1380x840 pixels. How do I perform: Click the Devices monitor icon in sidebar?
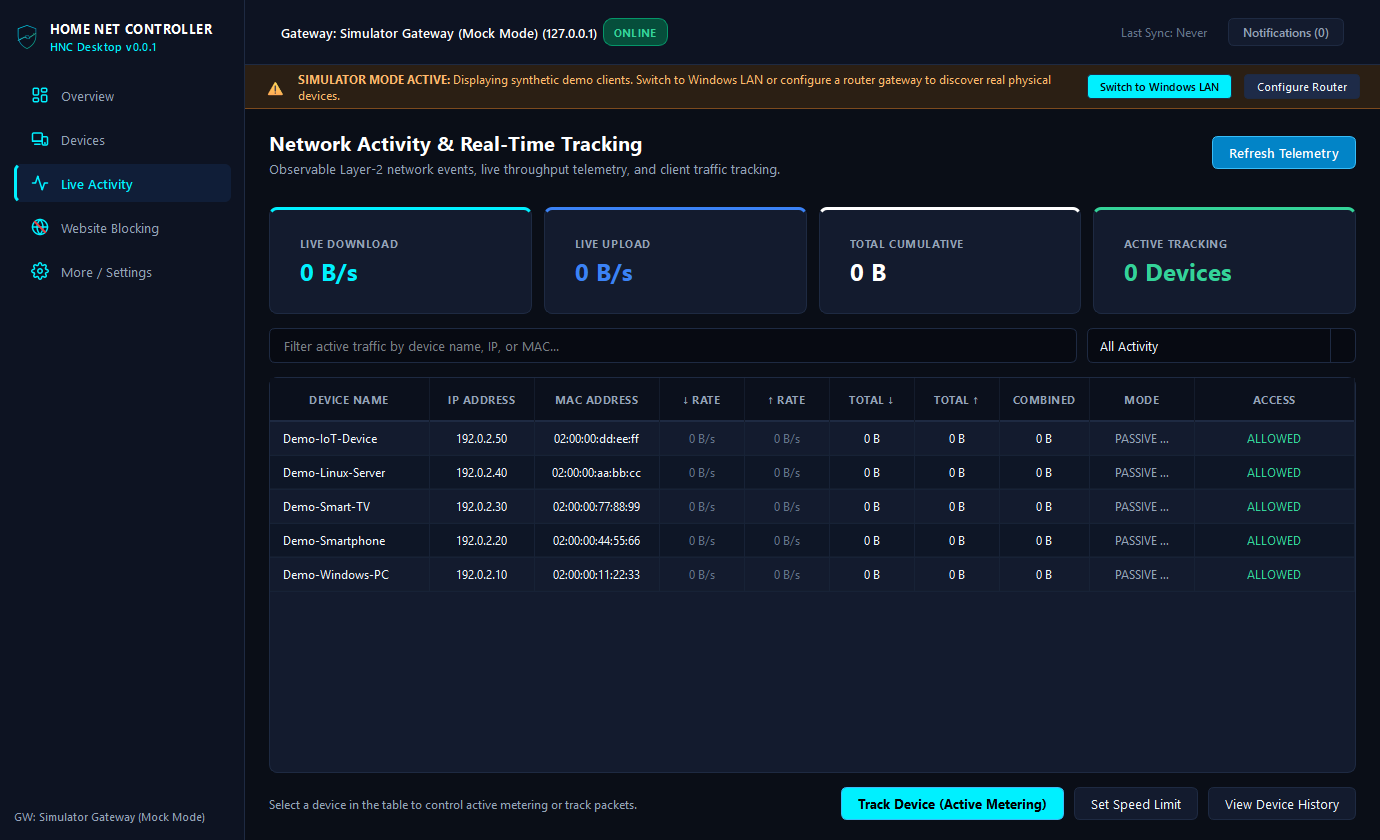tap(40, 140)
